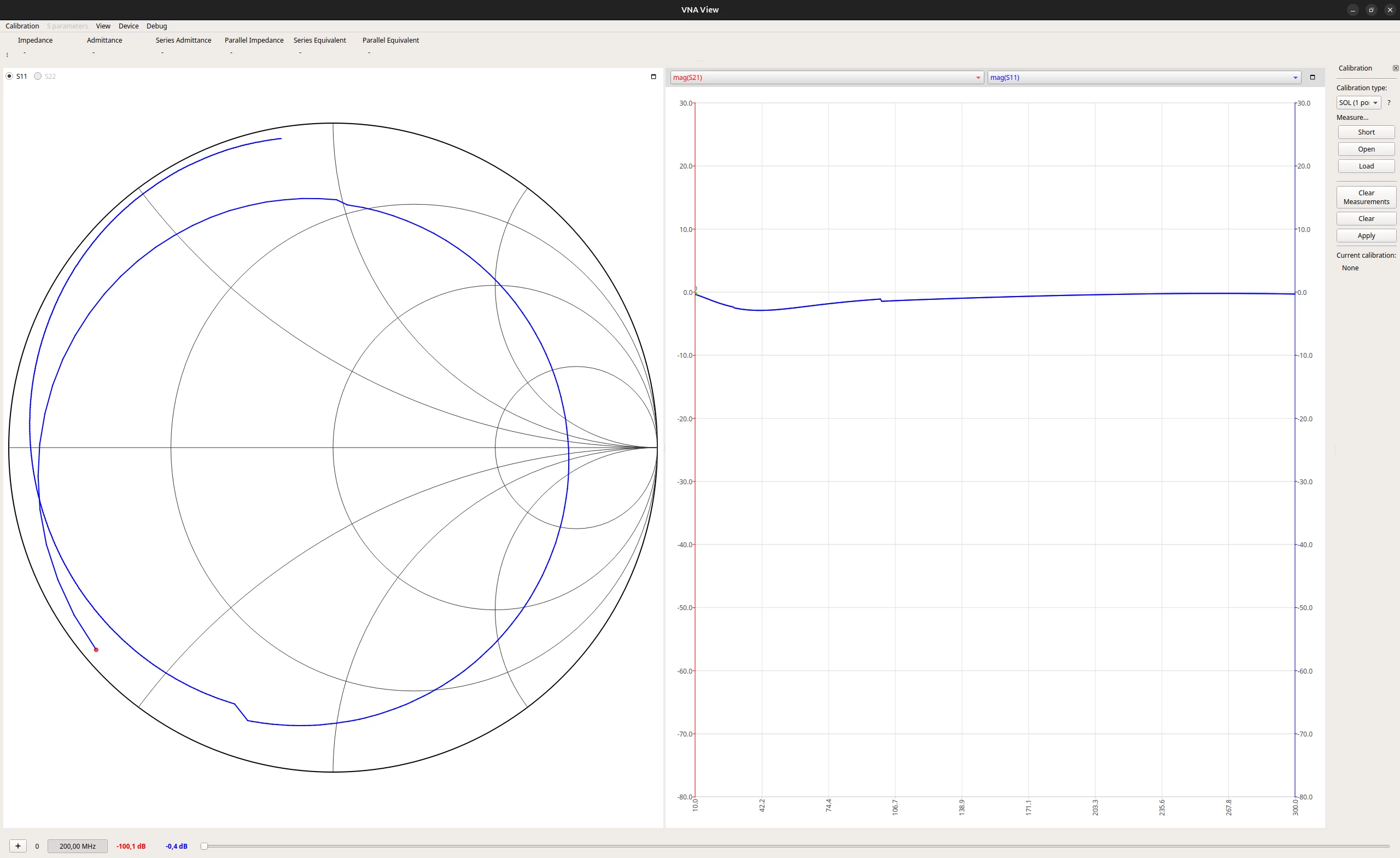Click Clear Measurements button

click(x=1366, y=198)
